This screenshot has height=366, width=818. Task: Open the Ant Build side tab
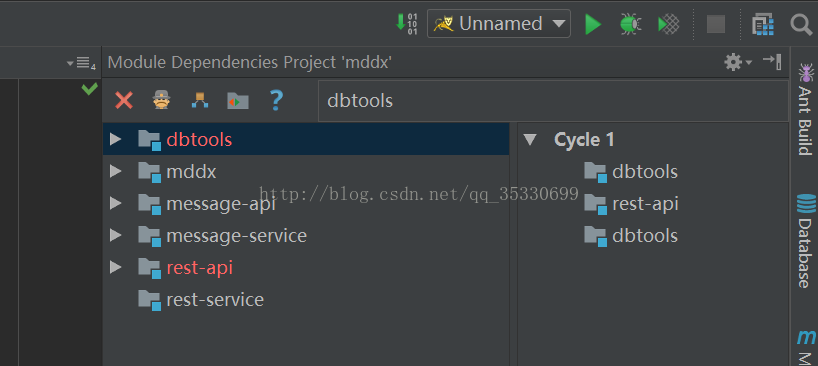pyautogui.click(x=805, y=108)
